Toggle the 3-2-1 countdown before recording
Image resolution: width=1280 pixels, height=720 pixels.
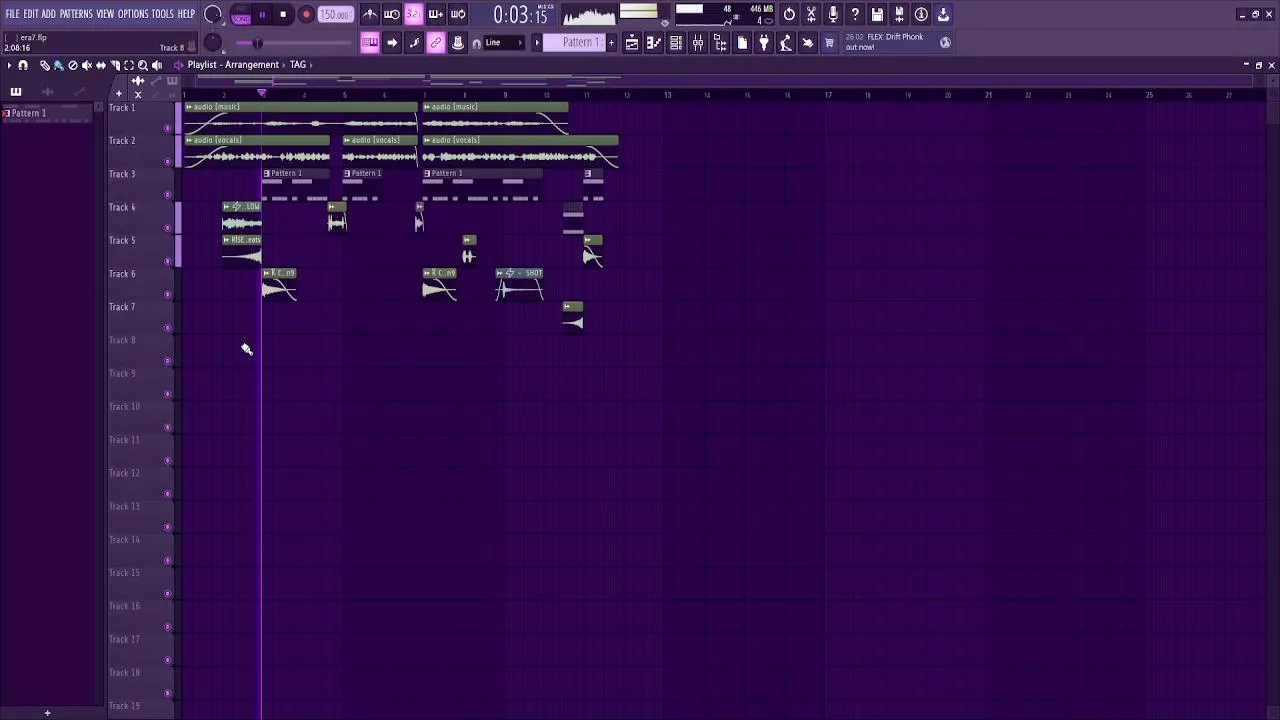[x=414, y=14]
